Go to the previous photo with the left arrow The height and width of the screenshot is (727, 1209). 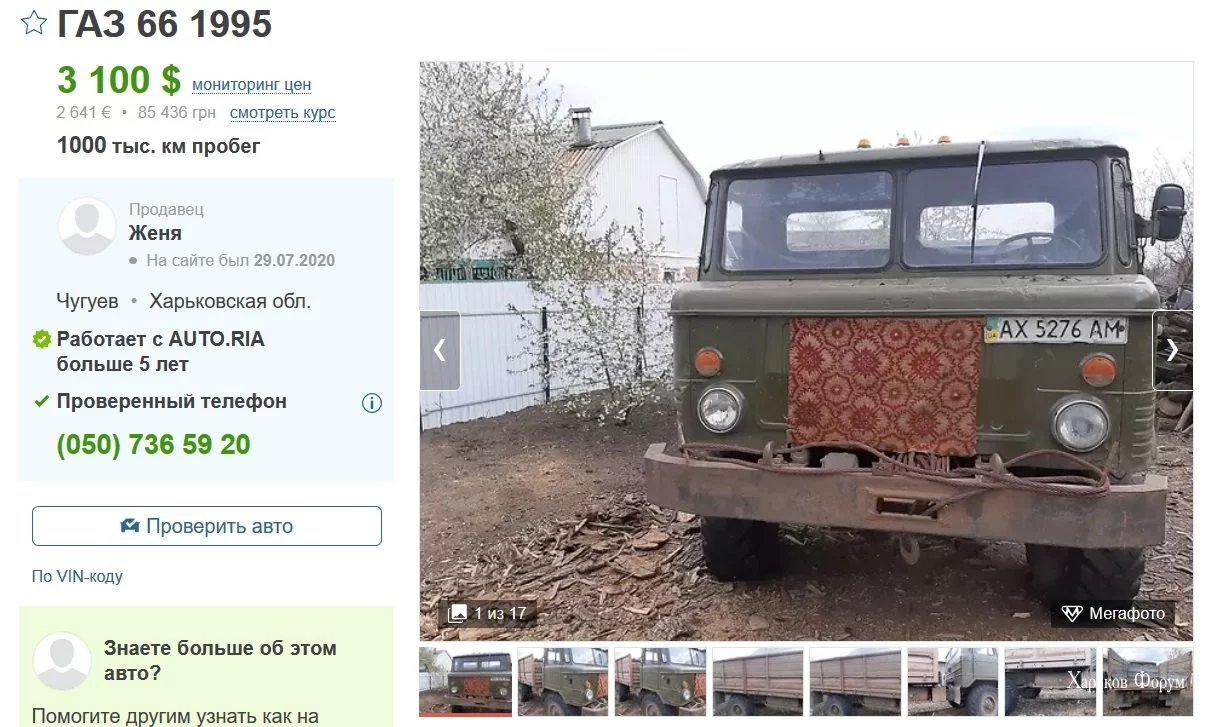(440, 350)
